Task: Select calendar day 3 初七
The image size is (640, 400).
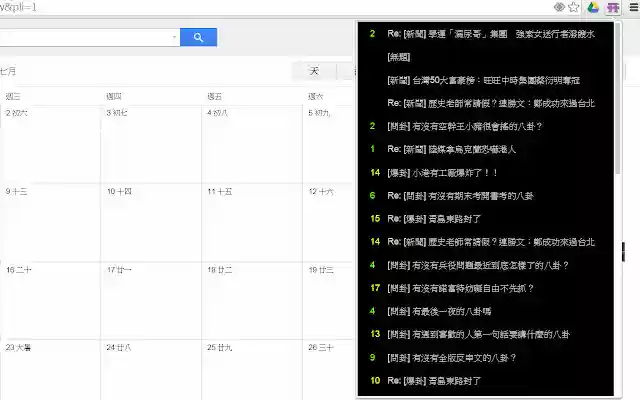Action: [x=117, y=113]
